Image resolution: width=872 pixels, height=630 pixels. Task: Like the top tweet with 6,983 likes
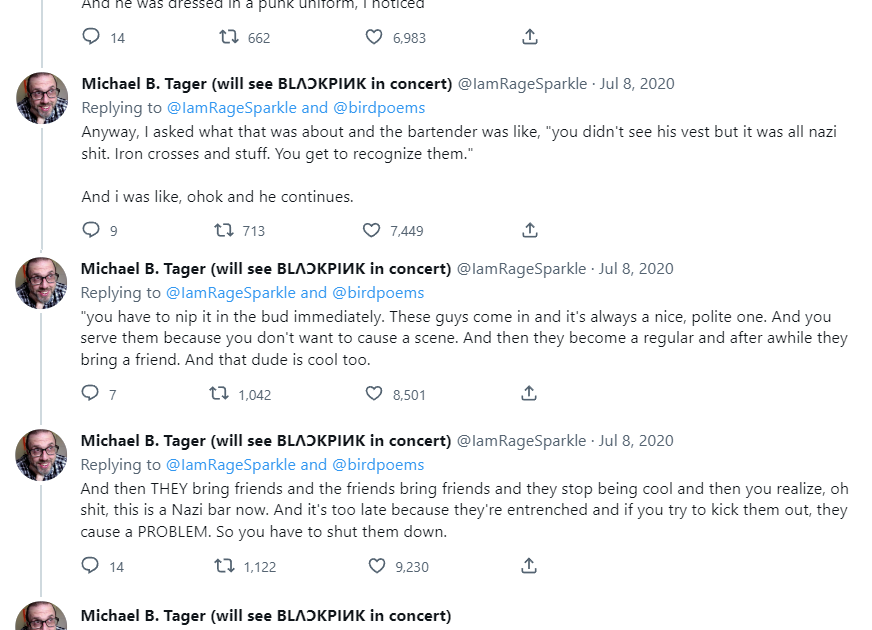pyautogui.click(x=374, y=37)
